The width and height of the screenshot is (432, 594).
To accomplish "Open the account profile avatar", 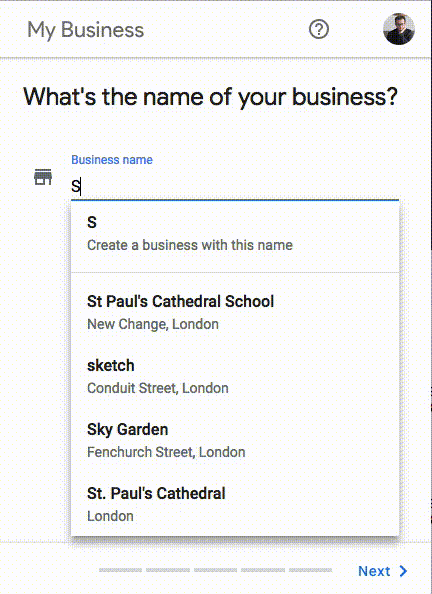I will click(x=399, y=29).
